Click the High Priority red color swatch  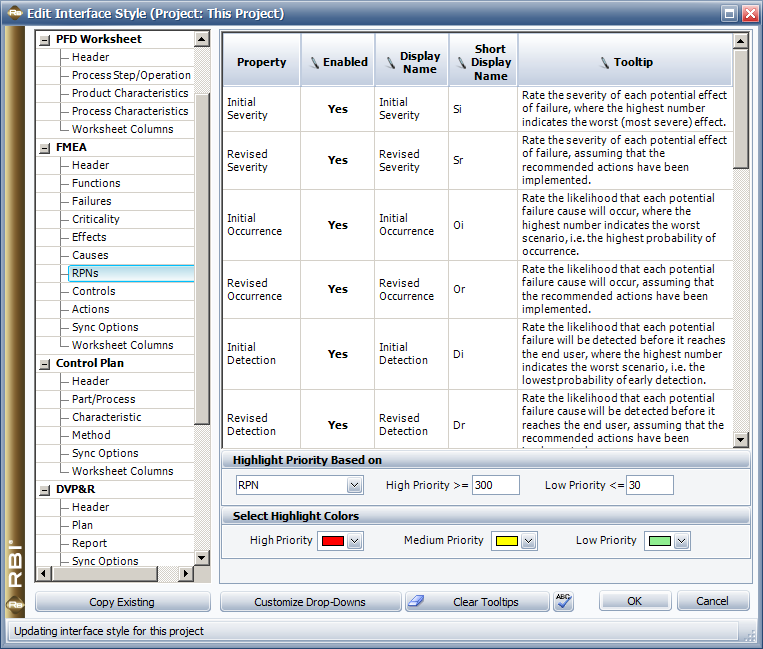pyautogui.click(x=331, y=541)
